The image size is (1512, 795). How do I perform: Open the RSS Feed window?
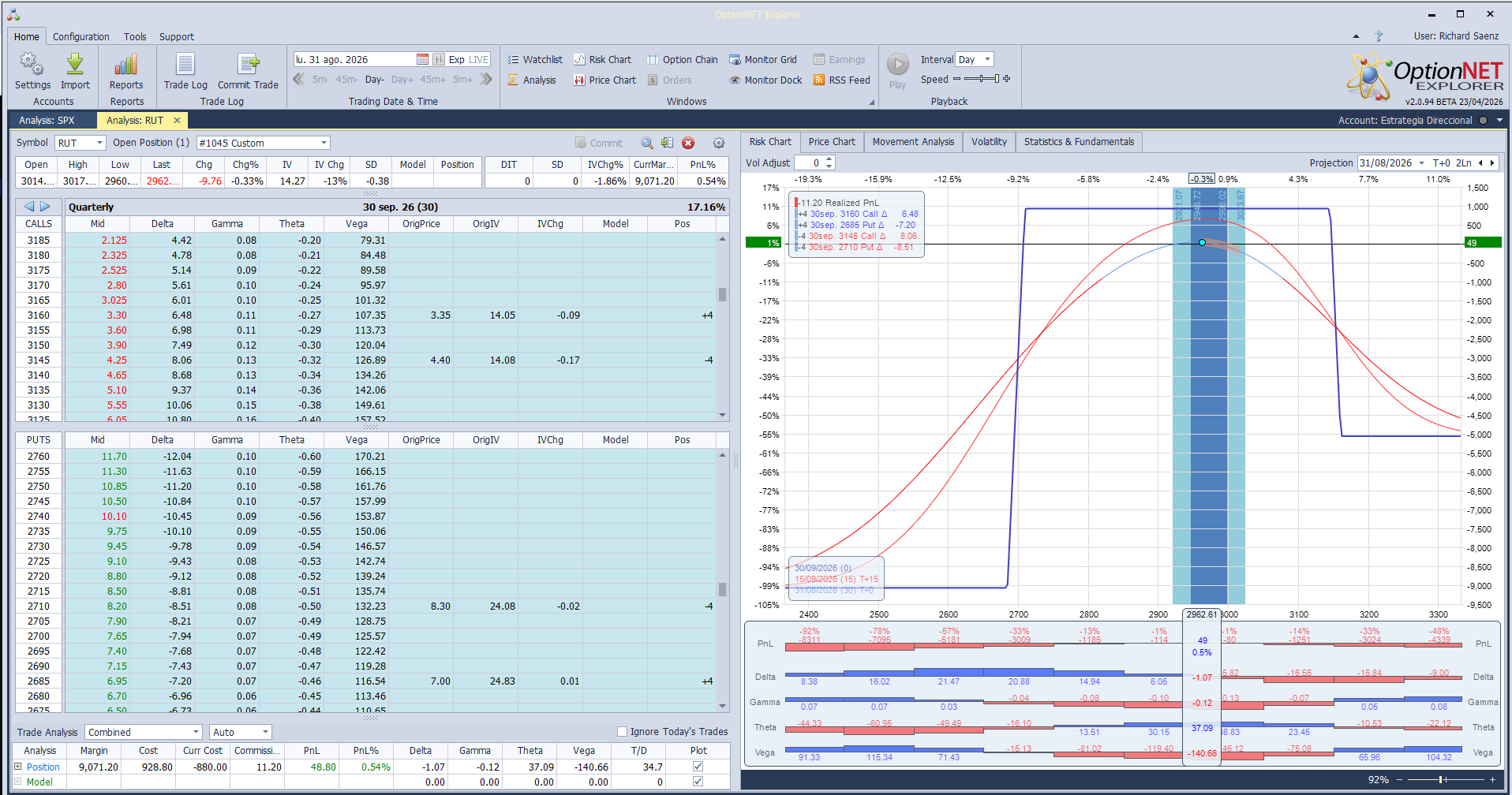pos(842,80)
